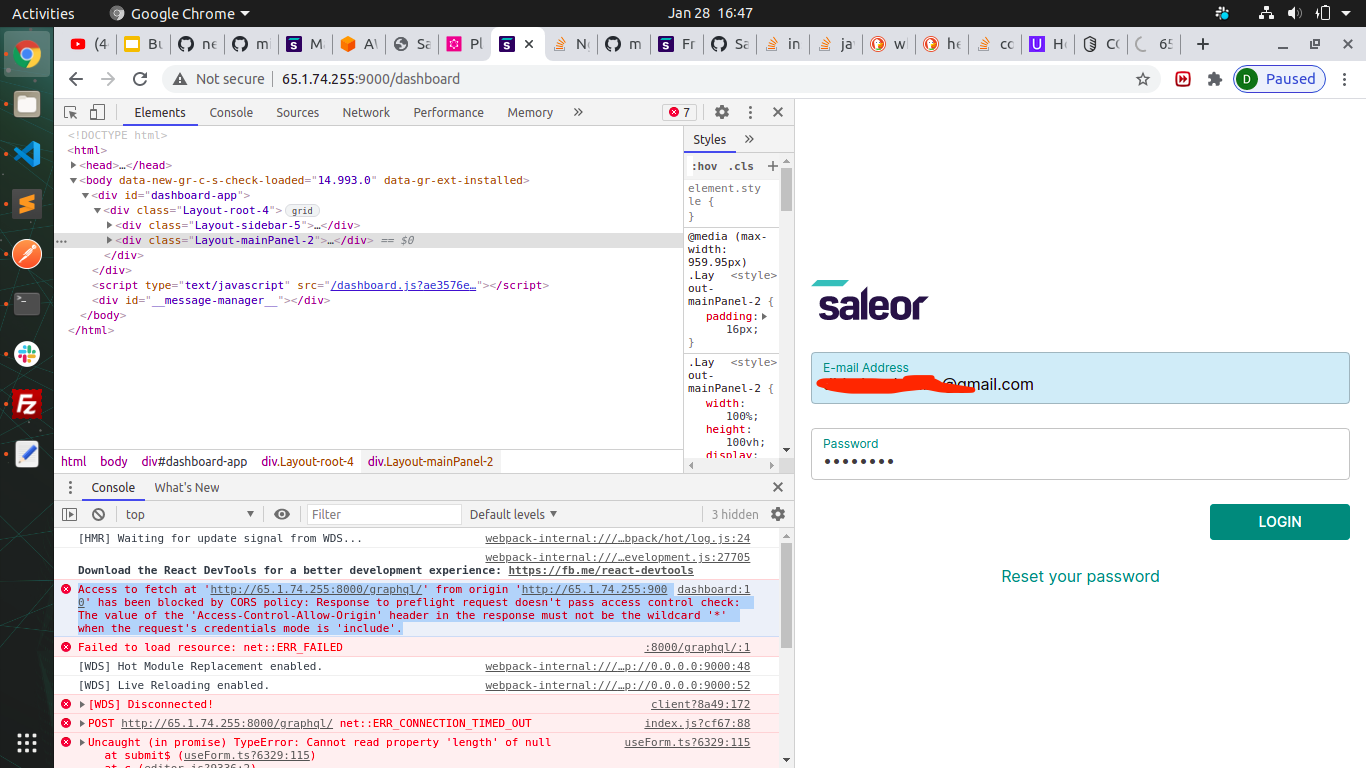This screenshot has height=768, width=1366.
Task: Toggle the :hov element state panel
Action: 705,166
